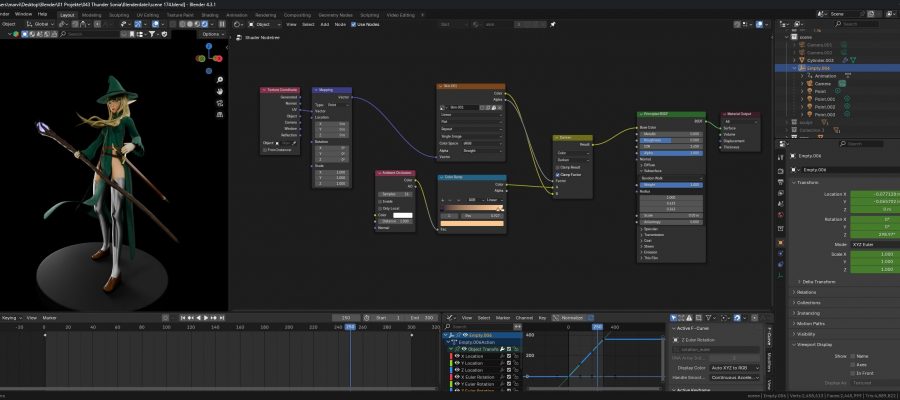
Task: Open Object Constraints properties tab
Action: click(x=781, y=264)
